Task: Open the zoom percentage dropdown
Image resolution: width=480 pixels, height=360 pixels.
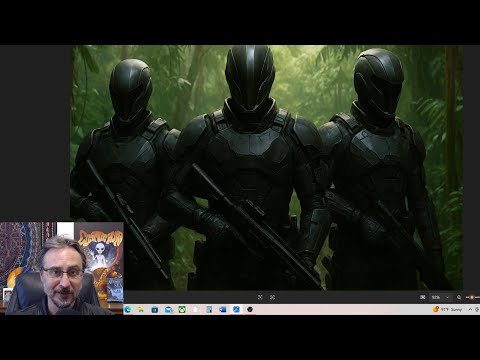Action: tap(441, 297)
